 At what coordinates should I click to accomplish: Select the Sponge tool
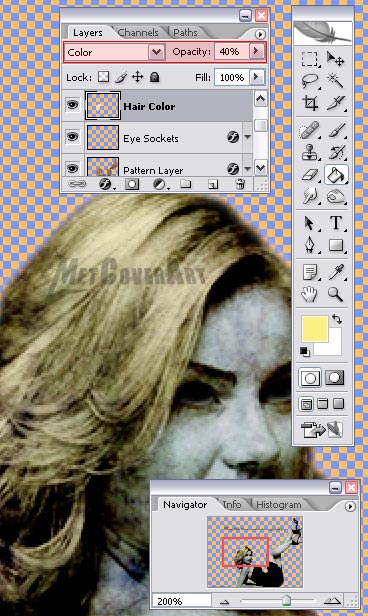click(335, 196)
